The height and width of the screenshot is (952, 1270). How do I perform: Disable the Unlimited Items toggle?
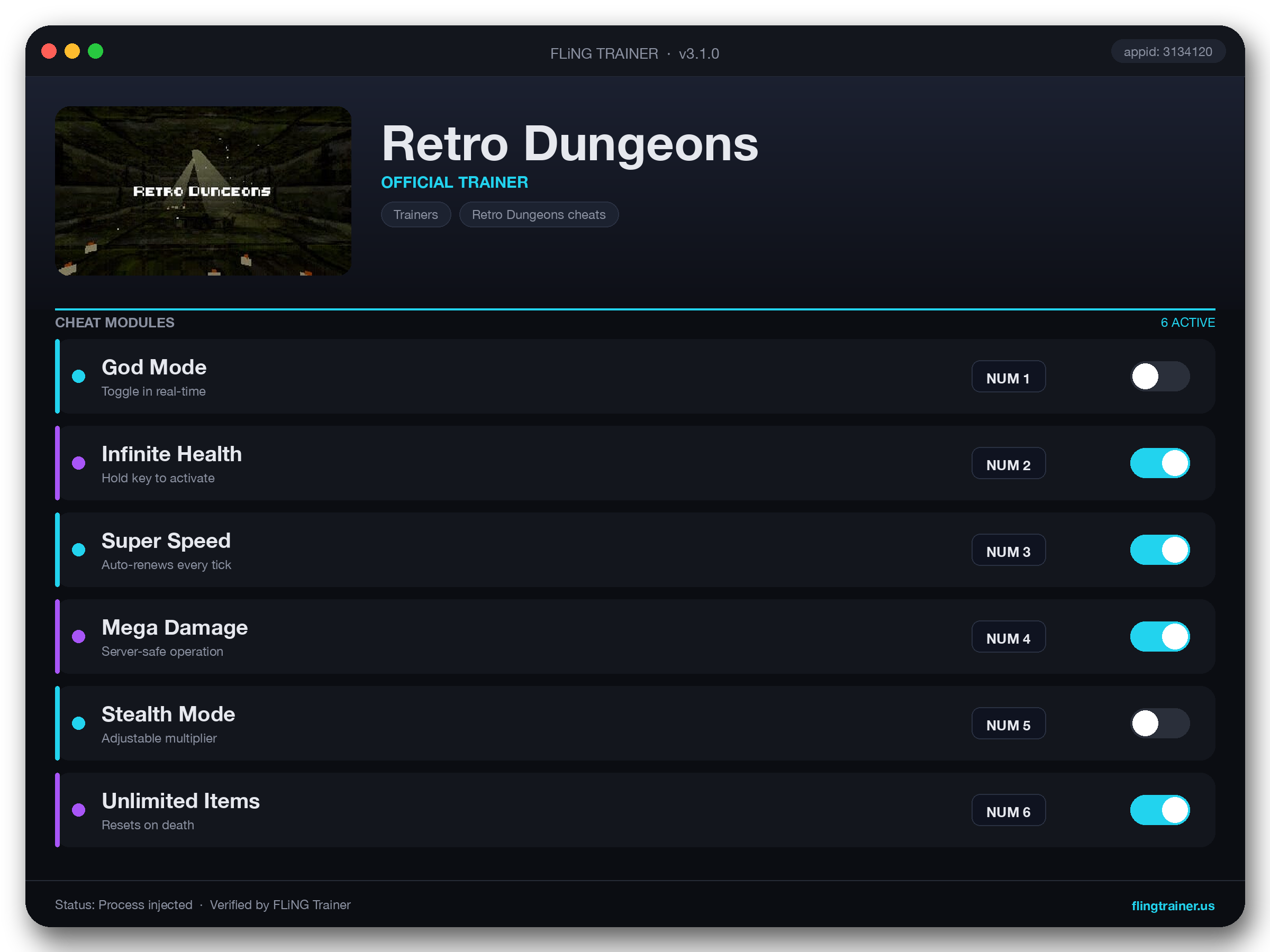1160,810
